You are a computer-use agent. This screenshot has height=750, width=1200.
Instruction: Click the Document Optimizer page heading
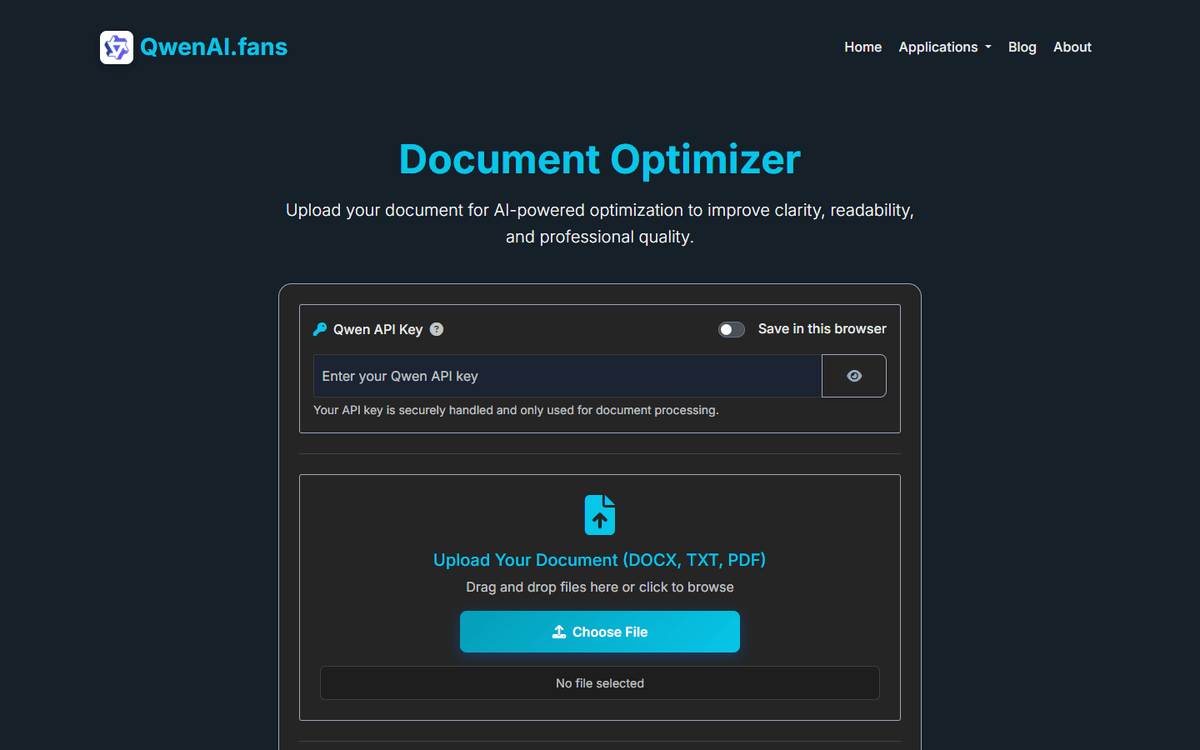(600, 160)
